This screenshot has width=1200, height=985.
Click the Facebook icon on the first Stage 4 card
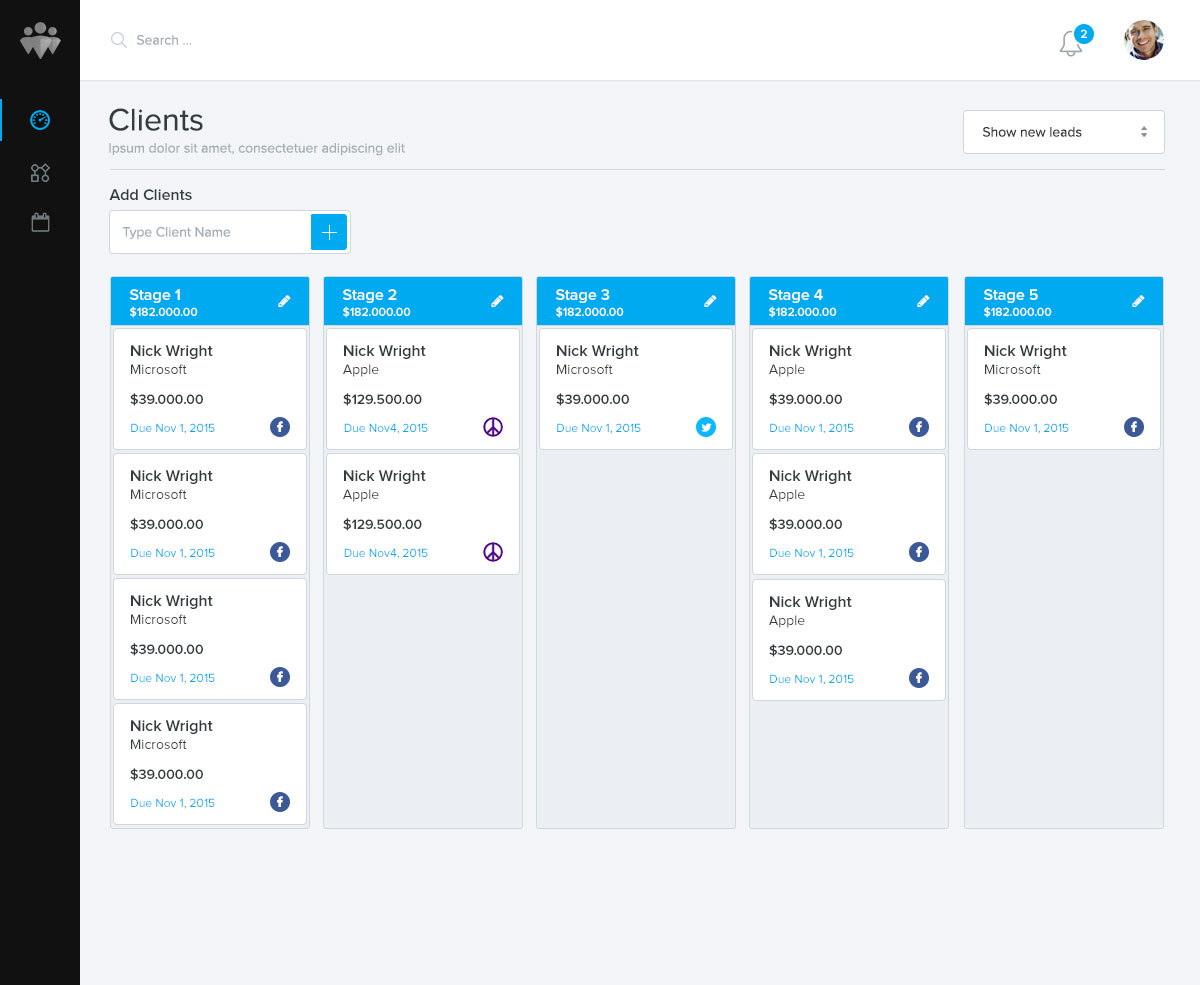coord(919,427)
